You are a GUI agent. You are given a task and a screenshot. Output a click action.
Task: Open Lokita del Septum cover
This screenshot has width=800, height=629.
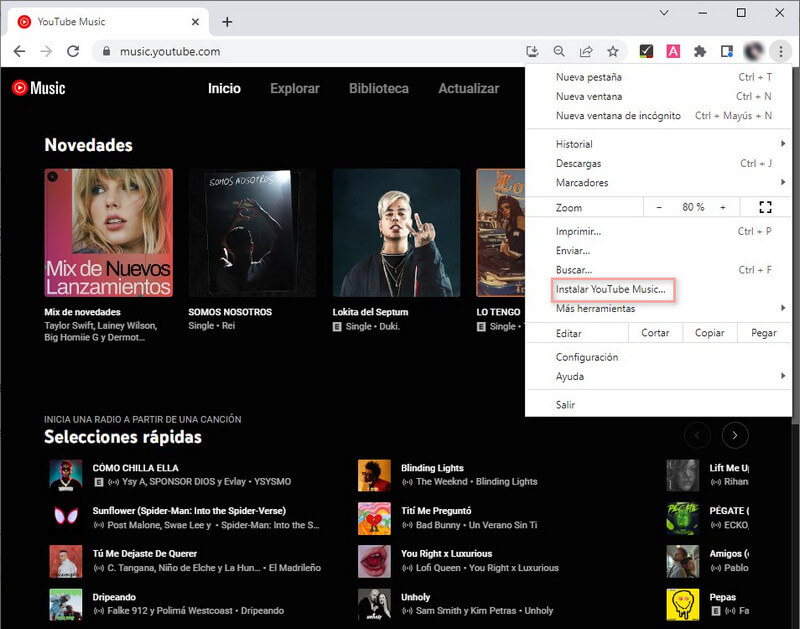click(396, 233)
